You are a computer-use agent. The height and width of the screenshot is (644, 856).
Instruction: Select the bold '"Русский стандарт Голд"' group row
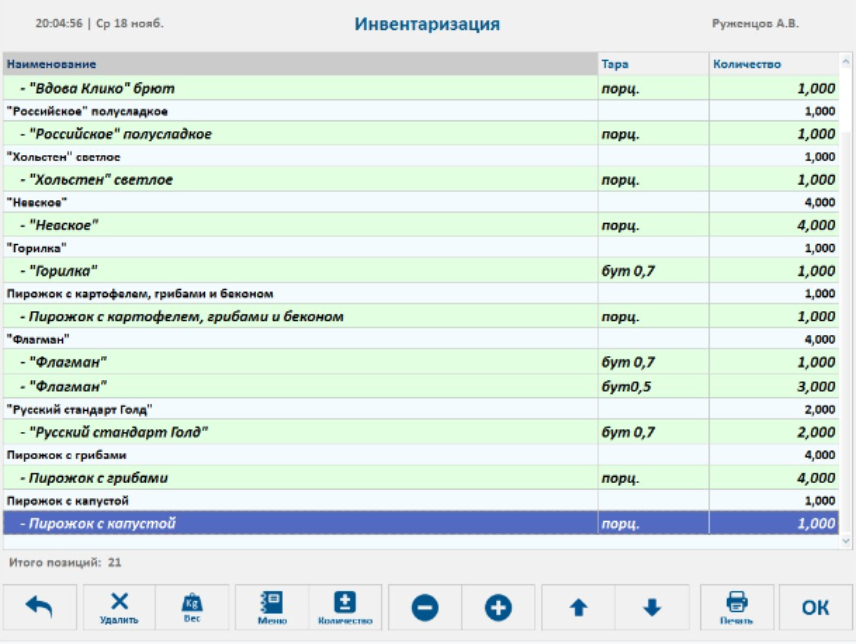click(x=421, y=409)
